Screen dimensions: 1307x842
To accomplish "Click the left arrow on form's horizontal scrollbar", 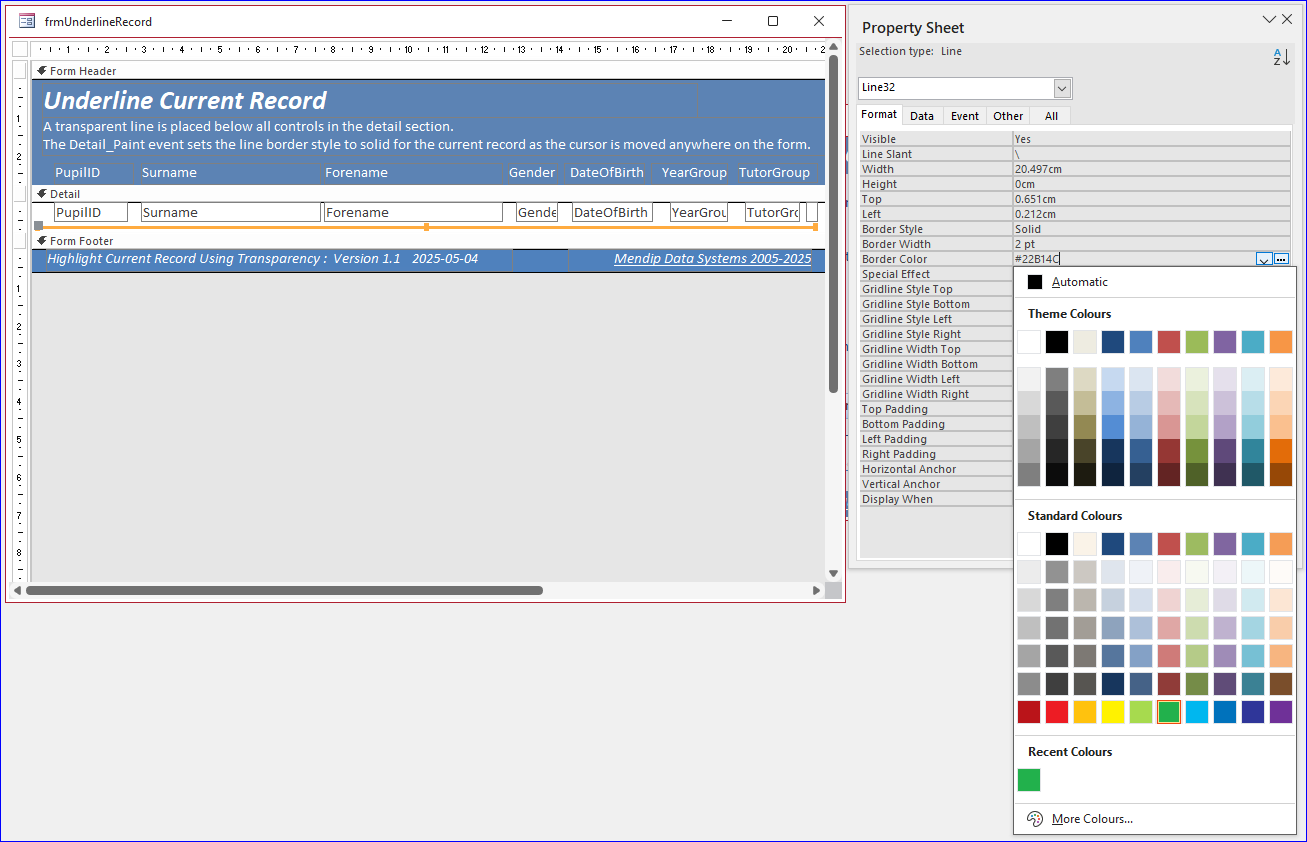I will [x=19, y=590].
